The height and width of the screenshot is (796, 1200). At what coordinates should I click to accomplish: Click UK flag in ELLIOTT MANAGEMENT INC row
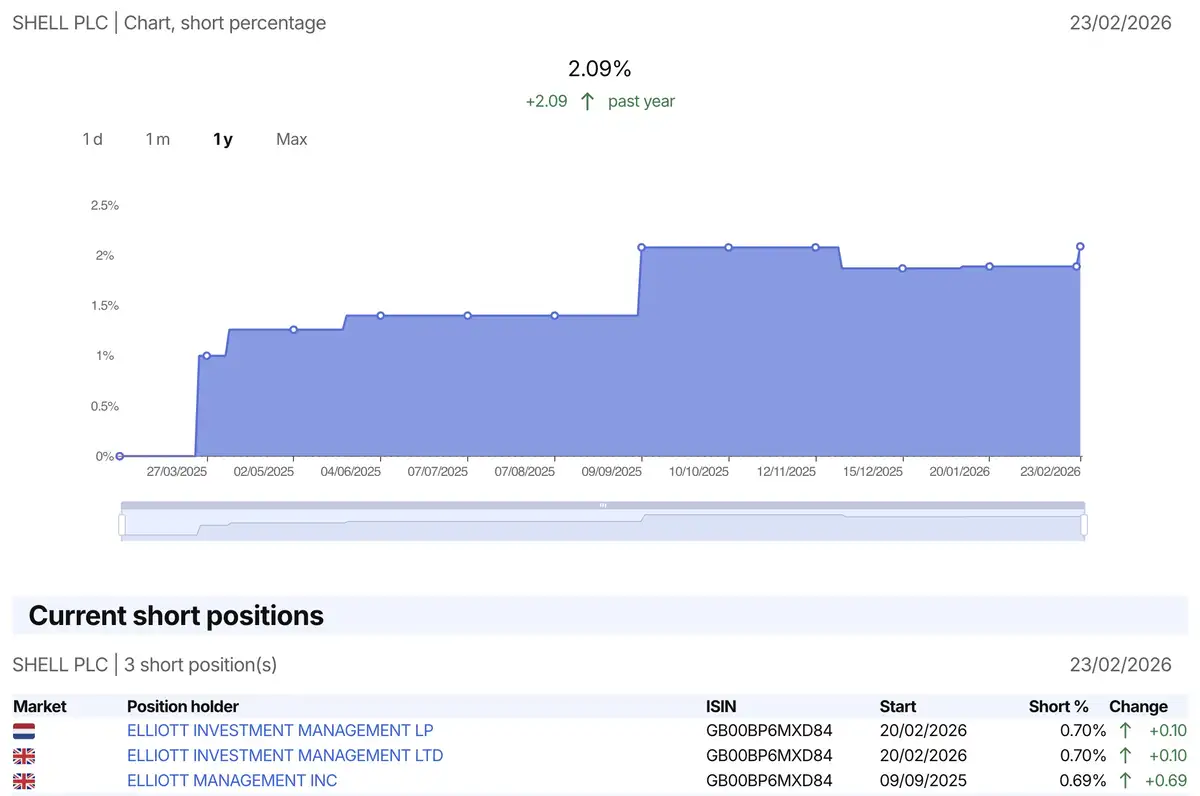[24, 781]
